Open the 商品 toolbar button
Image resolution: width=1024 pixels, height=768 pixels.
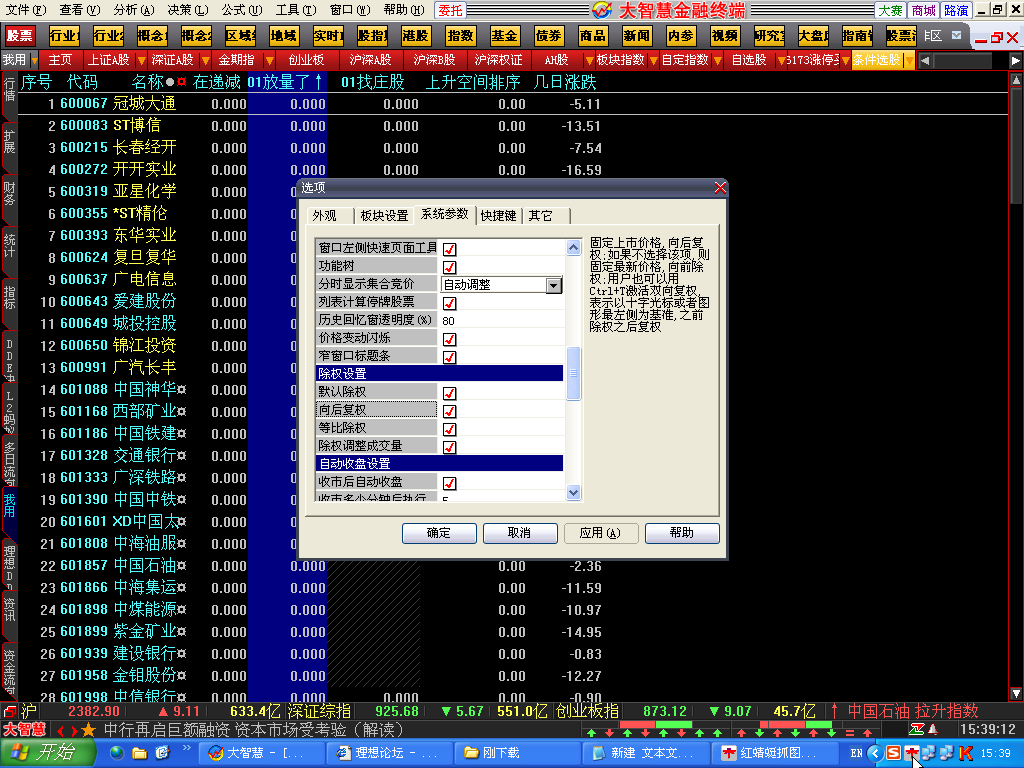coord(593,35)
